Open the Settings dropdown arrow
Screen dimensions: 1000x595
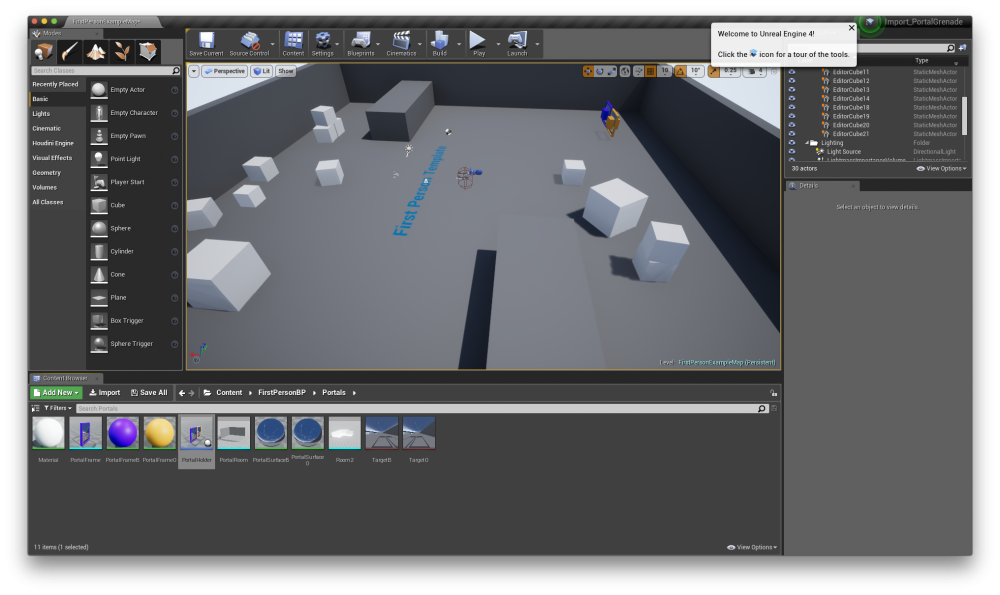coord(337,44)
